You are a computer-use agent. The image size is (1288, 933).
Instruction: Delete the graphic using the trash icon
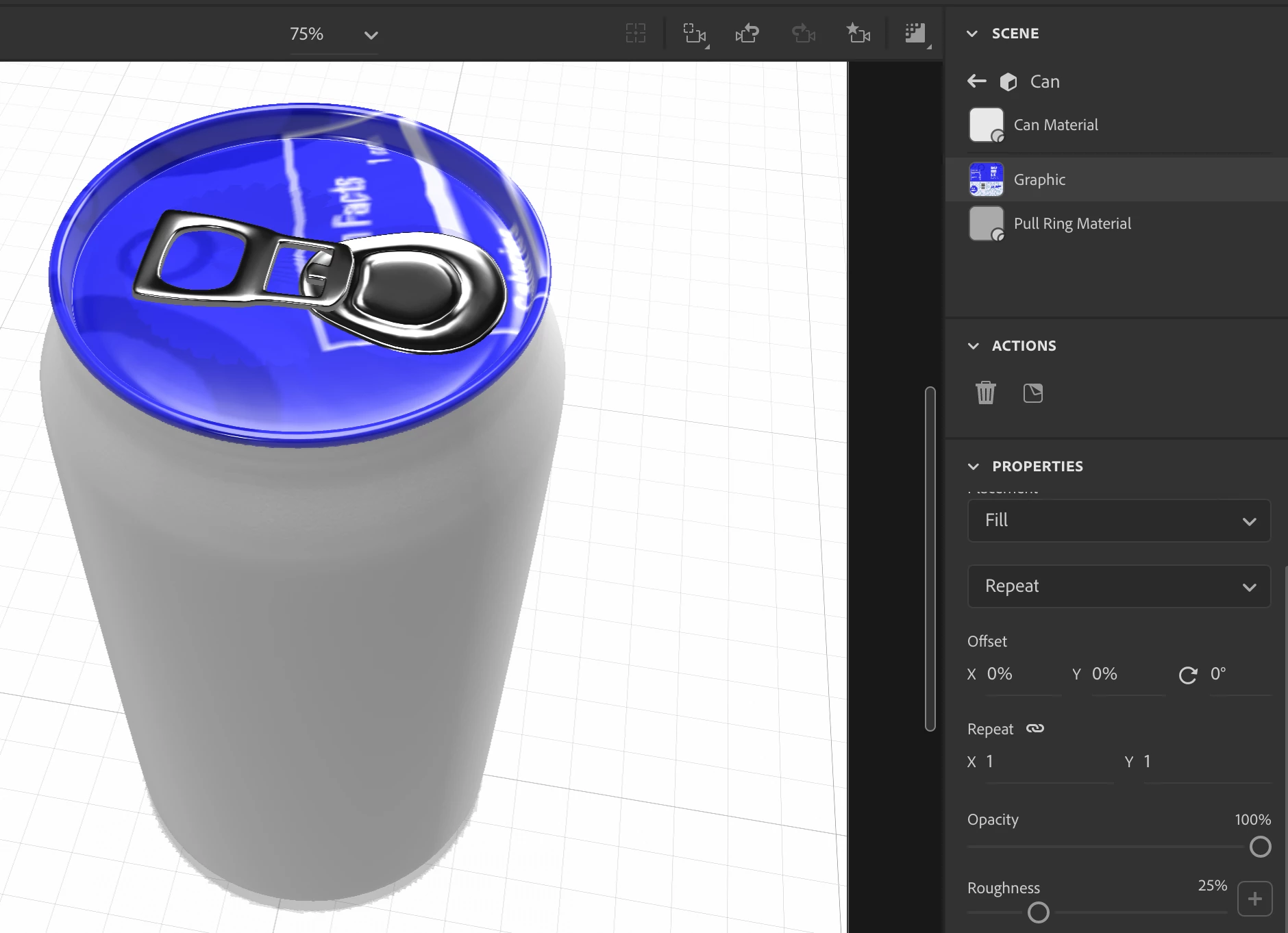click(986, 393)
